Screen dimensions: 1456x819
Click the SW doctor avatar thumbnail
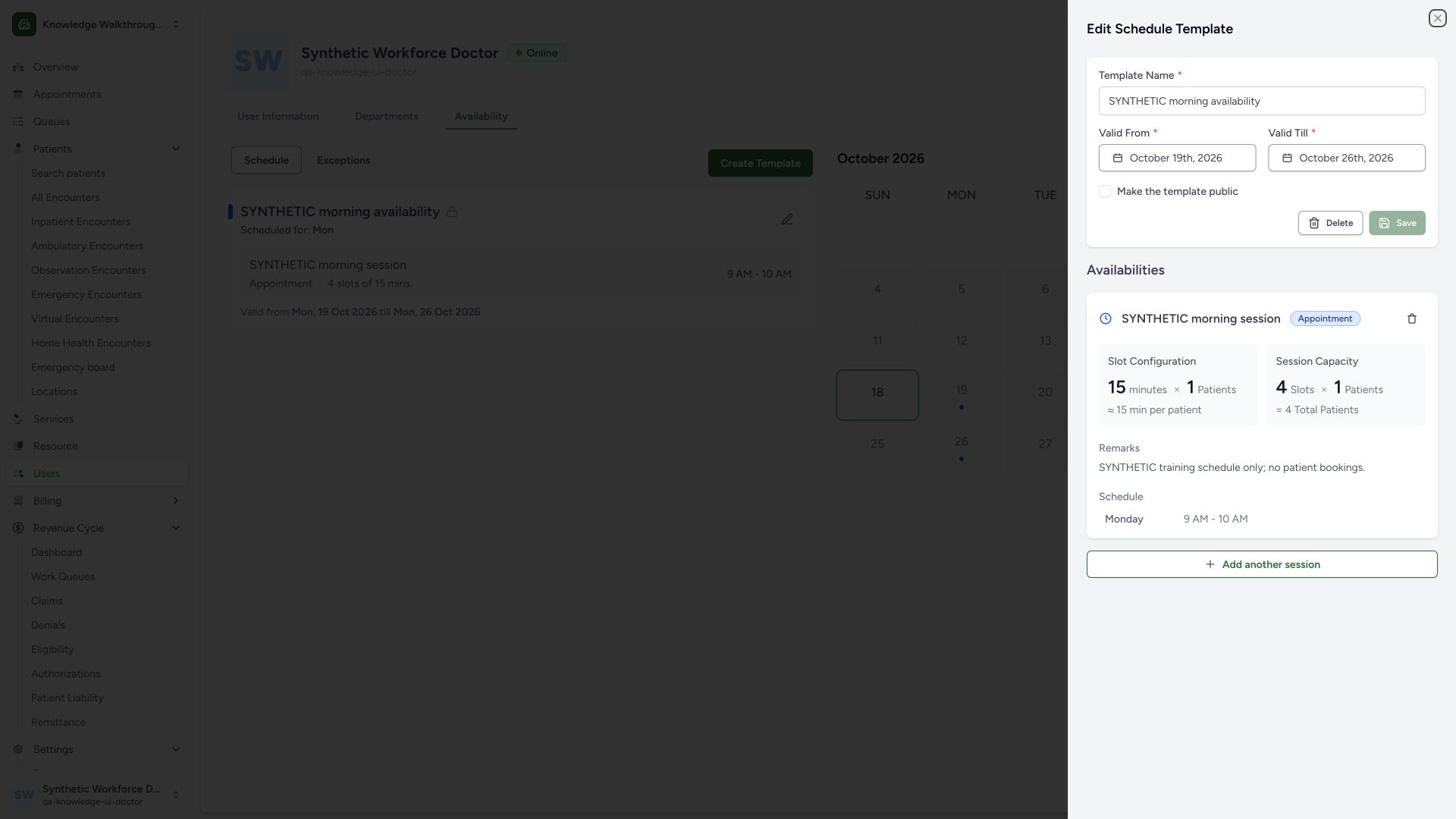click(259, 61)
